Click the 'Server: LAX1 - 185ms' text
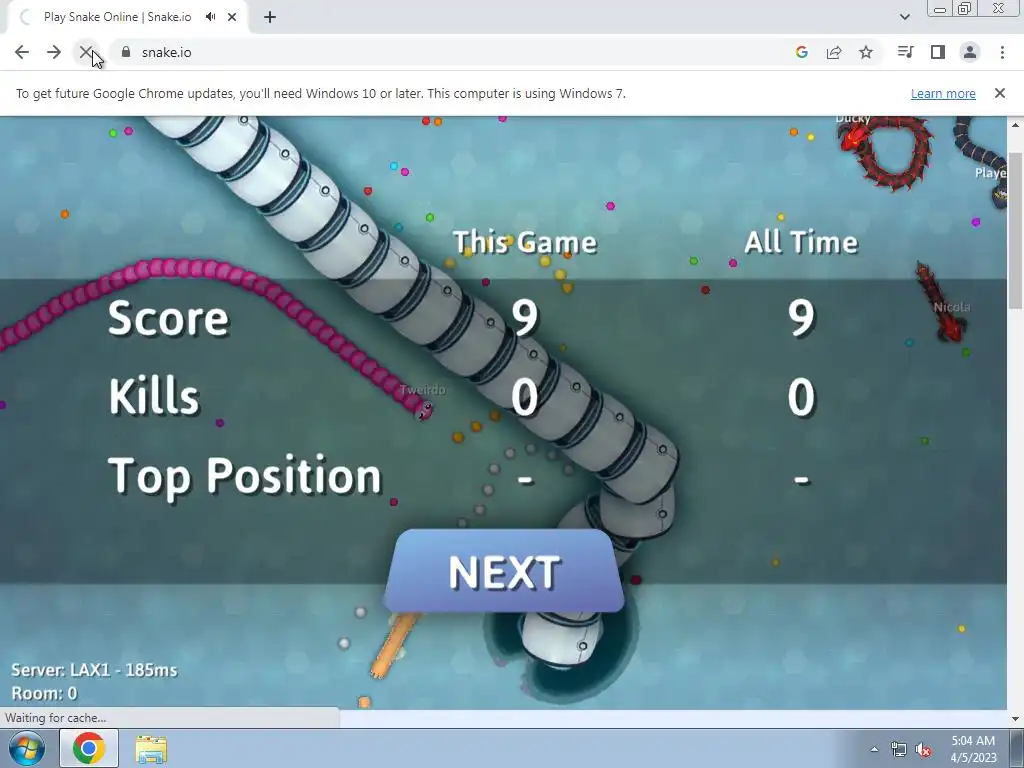 (94, 670)
